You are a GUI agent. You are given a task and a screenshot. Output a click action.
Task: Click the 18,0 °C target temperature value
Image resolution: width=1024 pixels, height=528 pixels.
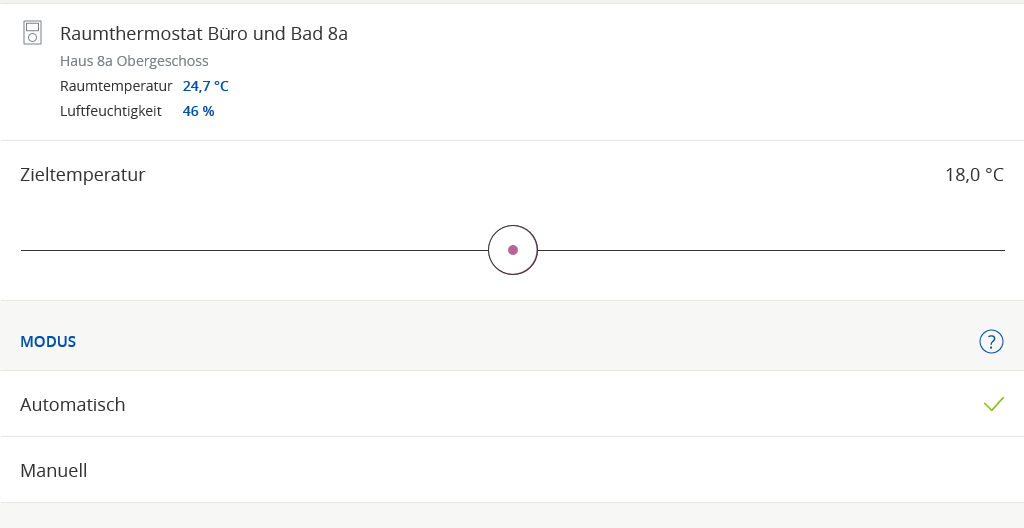tap(973, 175)
